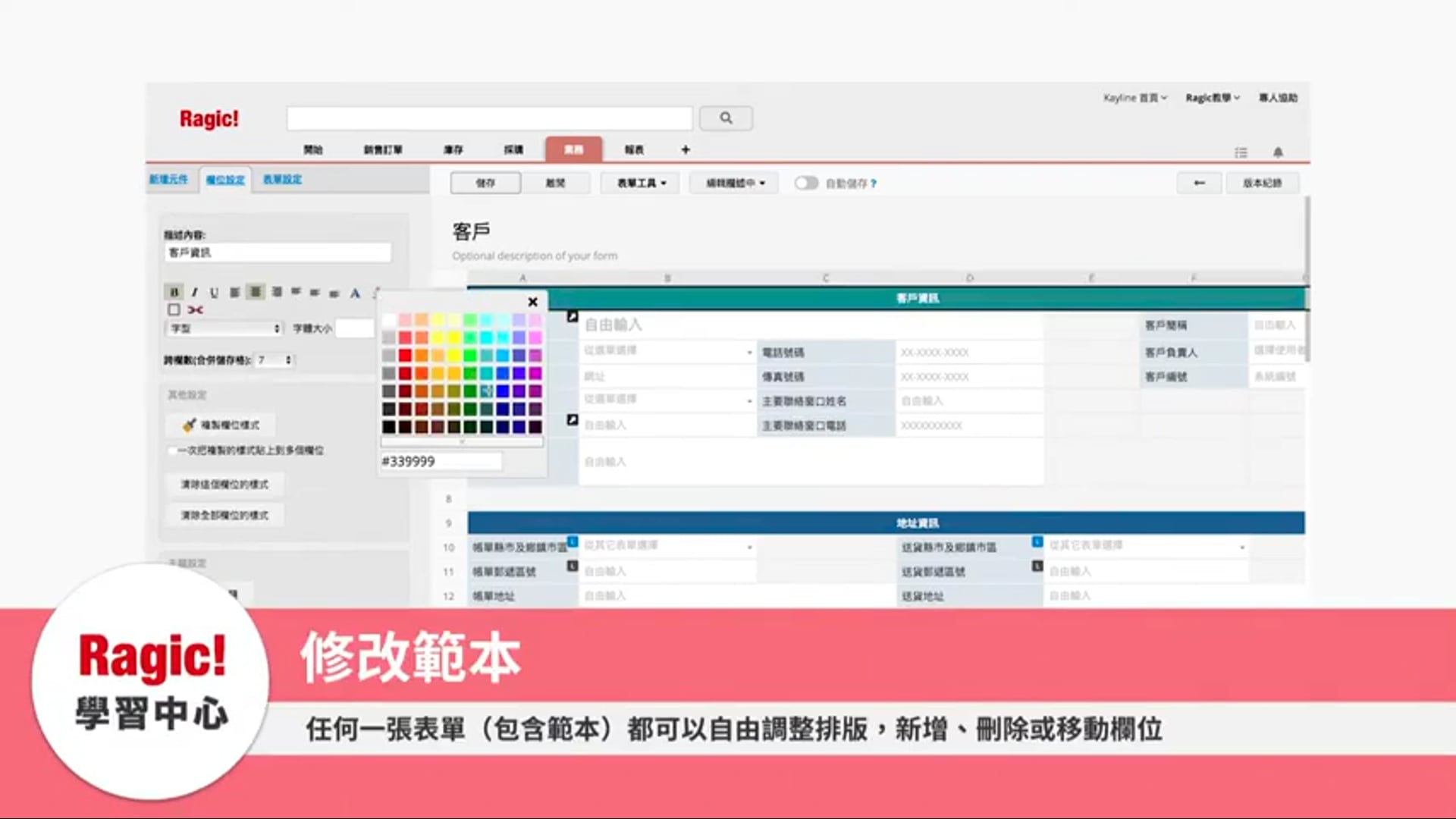Toggle bold text formatting
This screenshot has width=1456, height=819.
pos(174,292)
